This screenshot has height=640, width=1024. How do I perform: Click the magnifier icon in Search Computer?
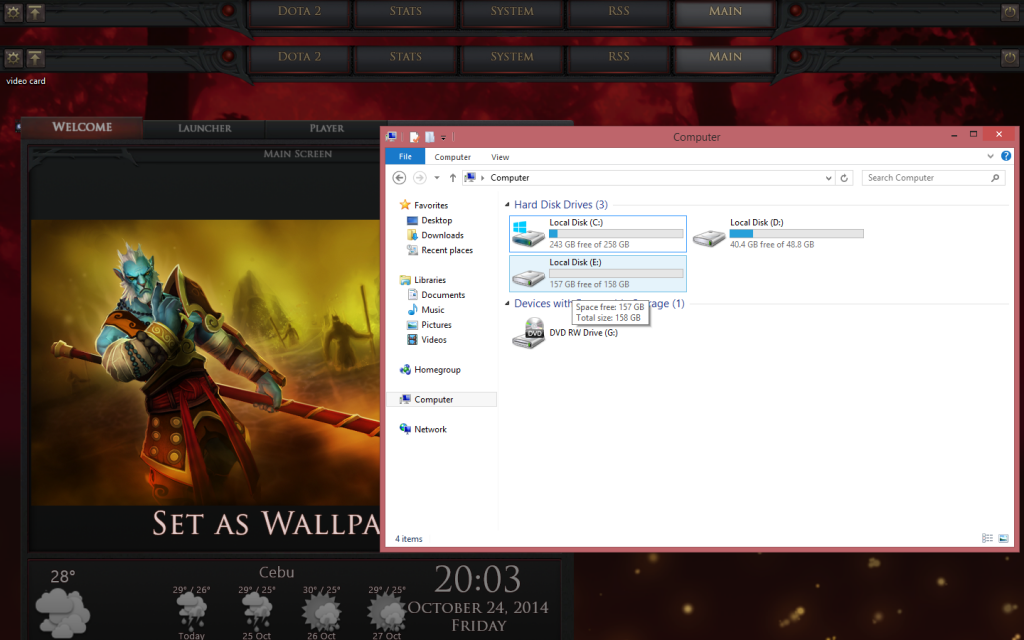[995, 178]
